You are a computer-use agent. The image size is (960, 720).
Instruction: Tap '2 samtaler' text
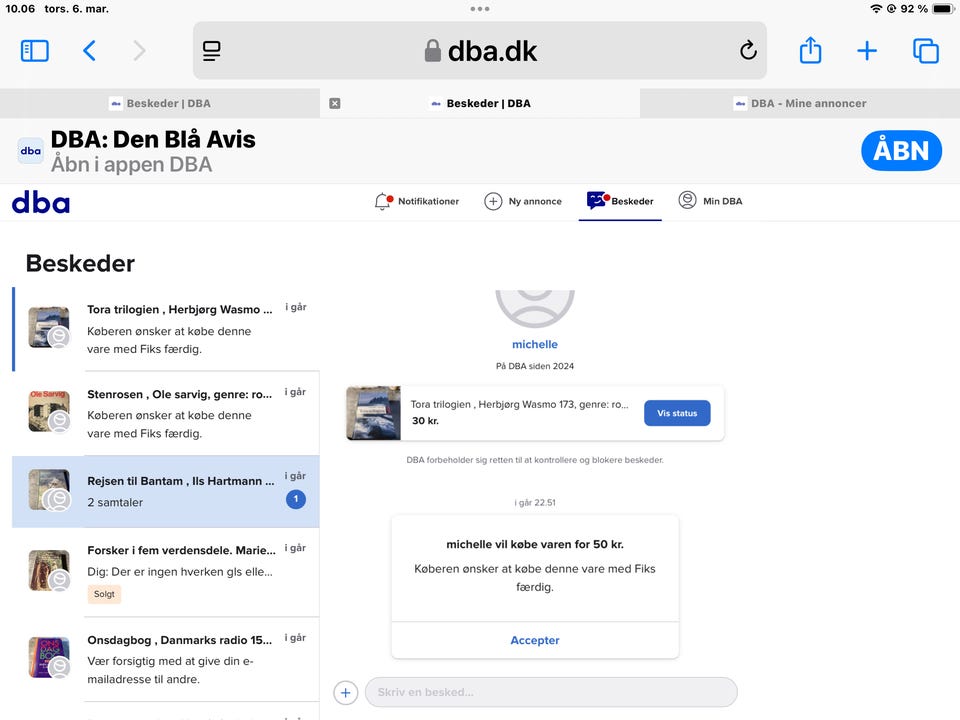click(x=115, y=502)
